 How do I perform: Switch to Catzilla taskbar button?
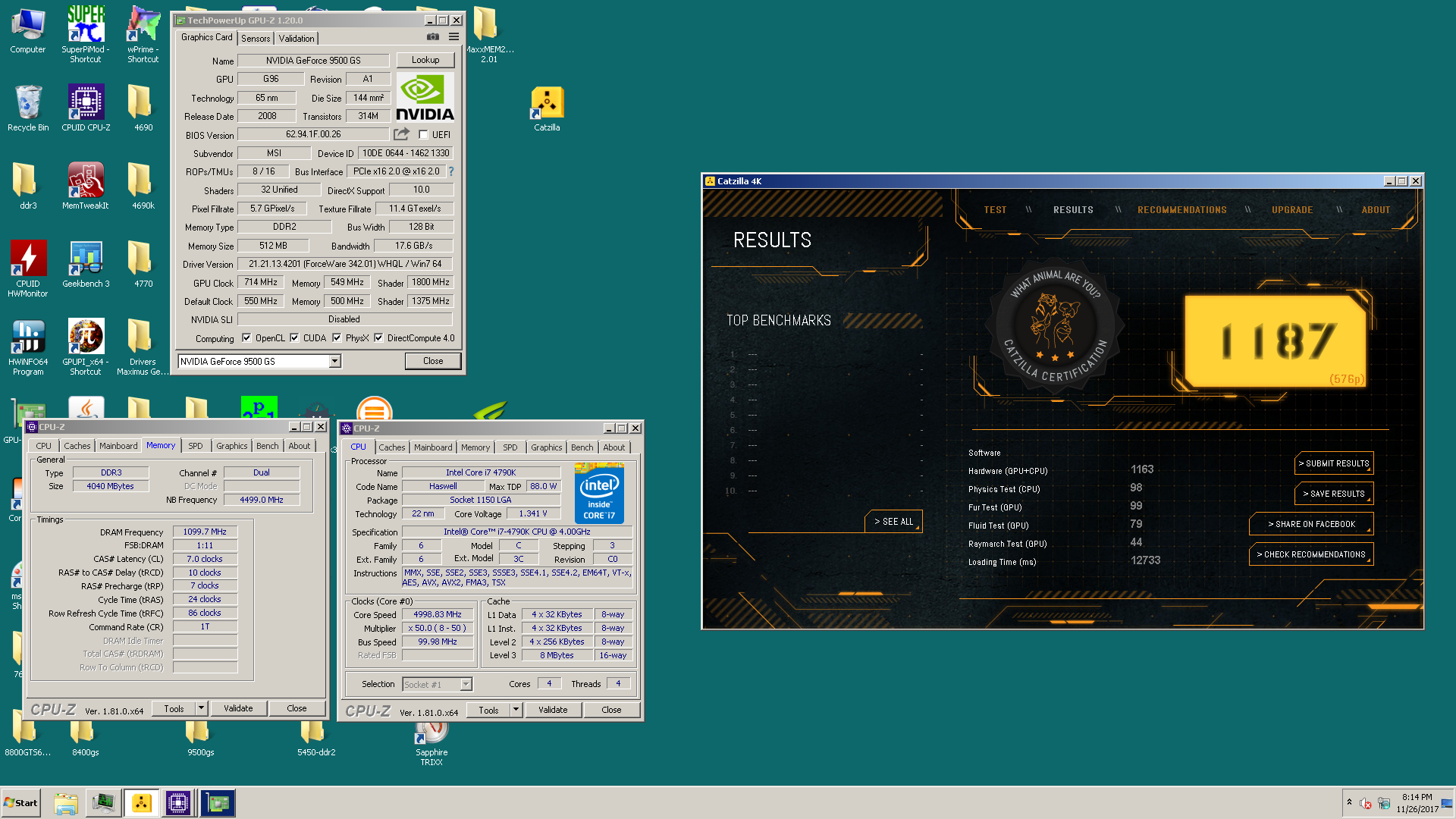142,803
